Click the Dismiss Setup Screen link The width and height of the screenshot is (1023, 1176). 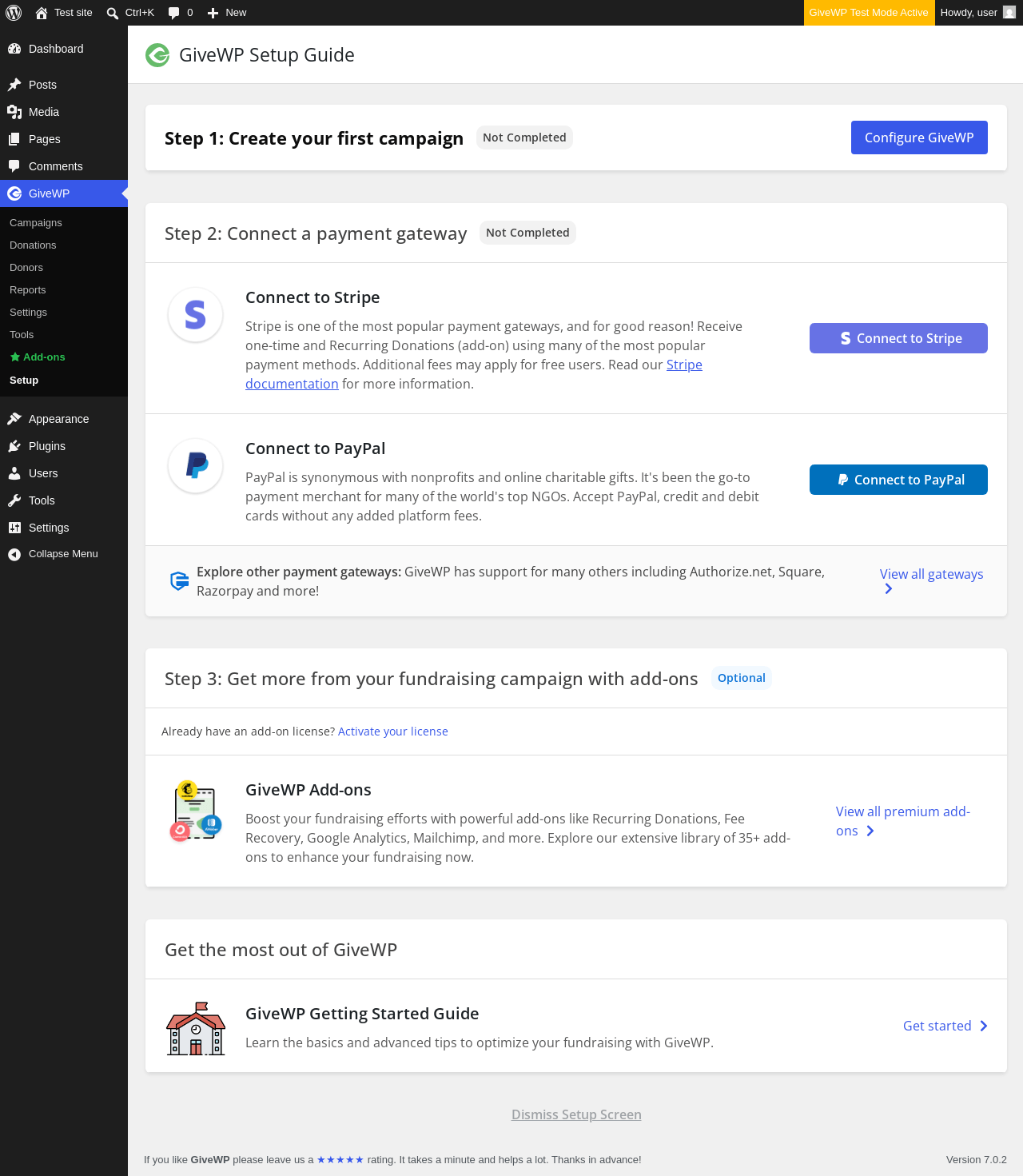(576, 1114)
